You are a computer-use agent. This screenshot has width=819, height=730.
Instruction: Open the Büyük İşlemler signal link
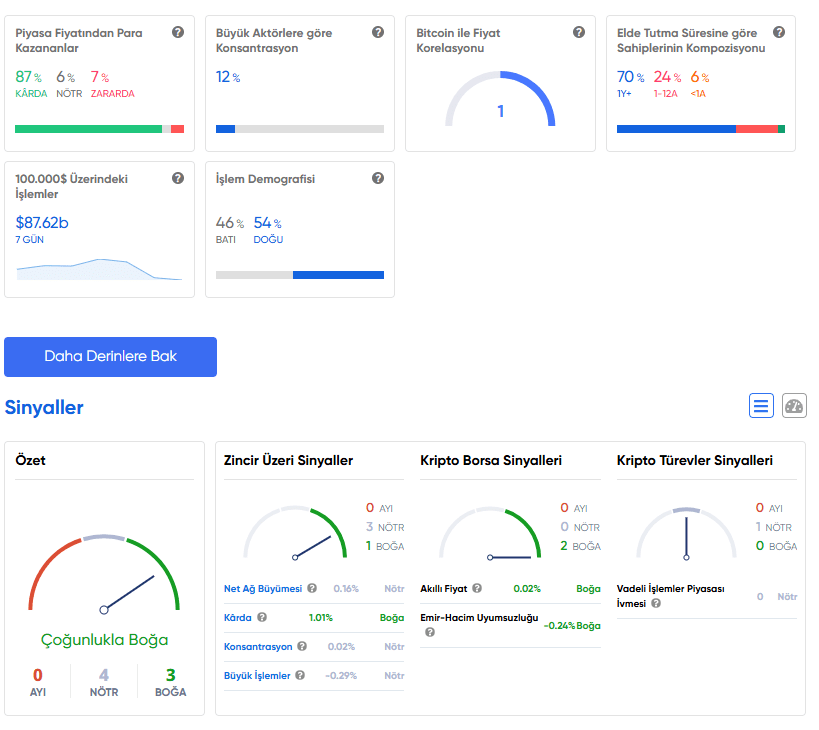pyautogui.click(x=257, y=676)
